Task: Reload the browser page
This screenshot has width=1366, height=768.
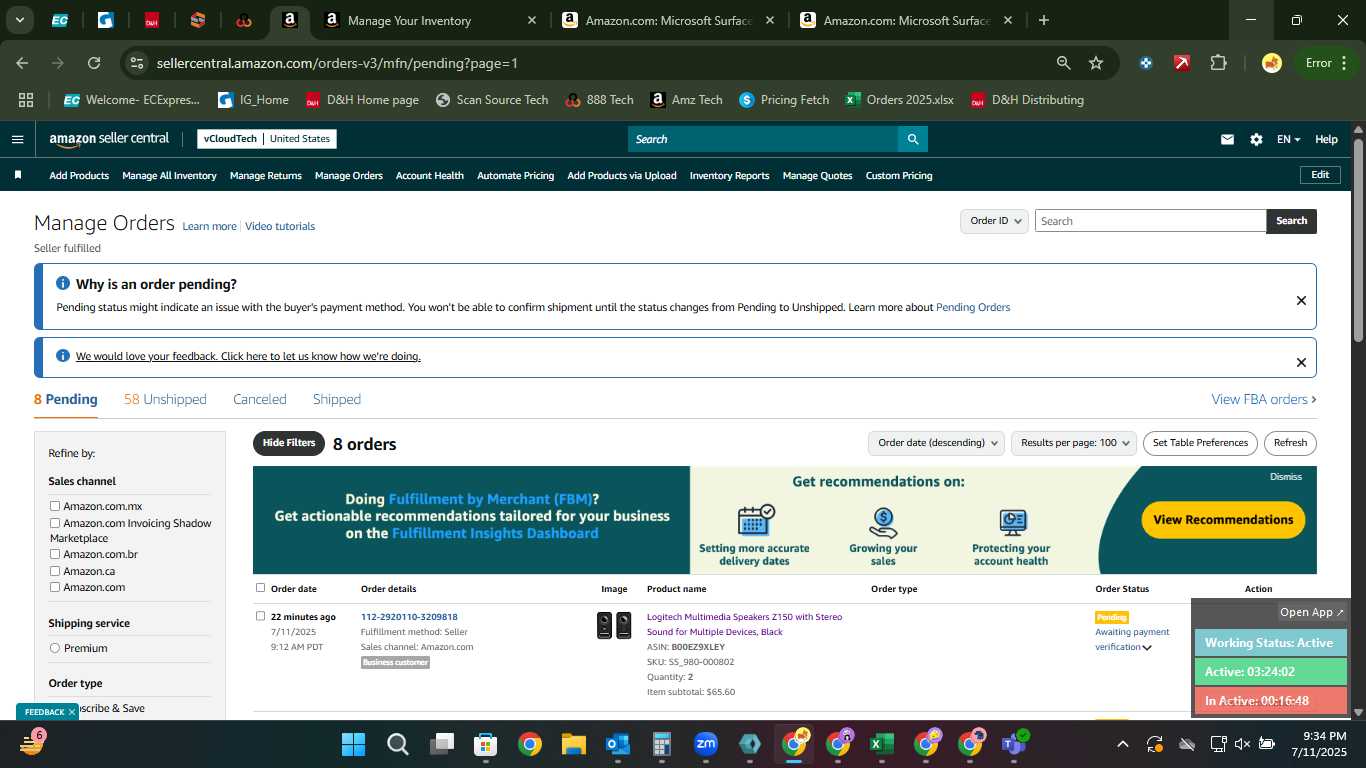Action: point(94,63)
